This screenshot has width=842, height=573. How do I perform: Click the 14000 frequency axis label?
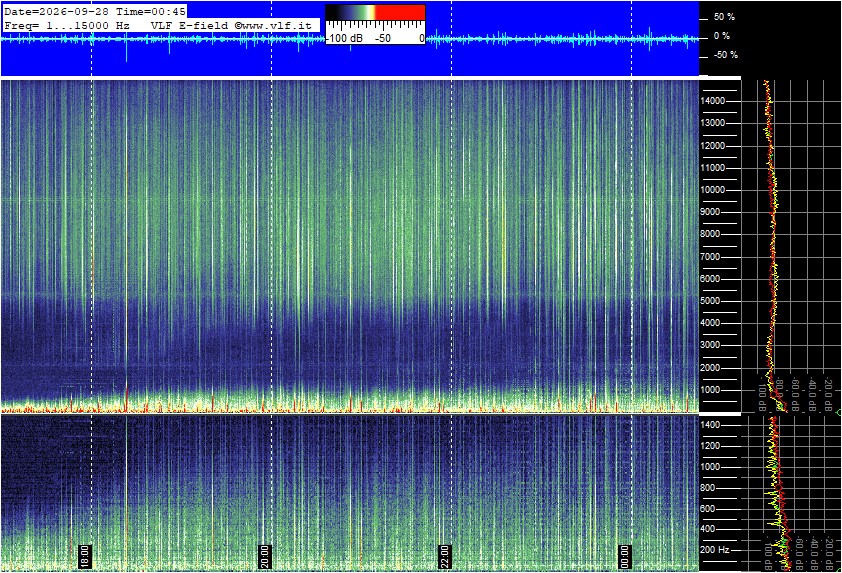pos(713,101)
